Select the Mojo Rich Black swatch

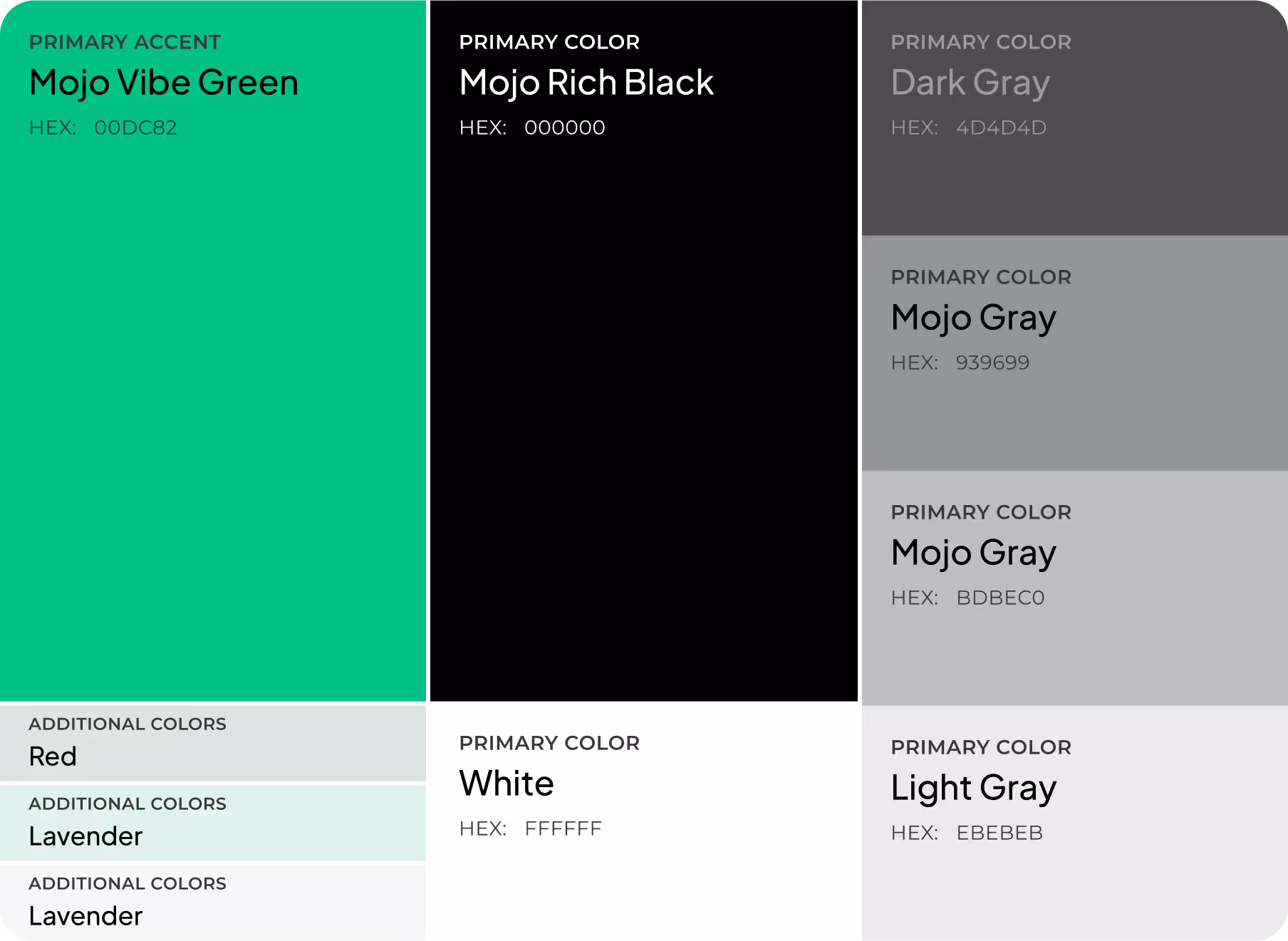tap(644, 350)
